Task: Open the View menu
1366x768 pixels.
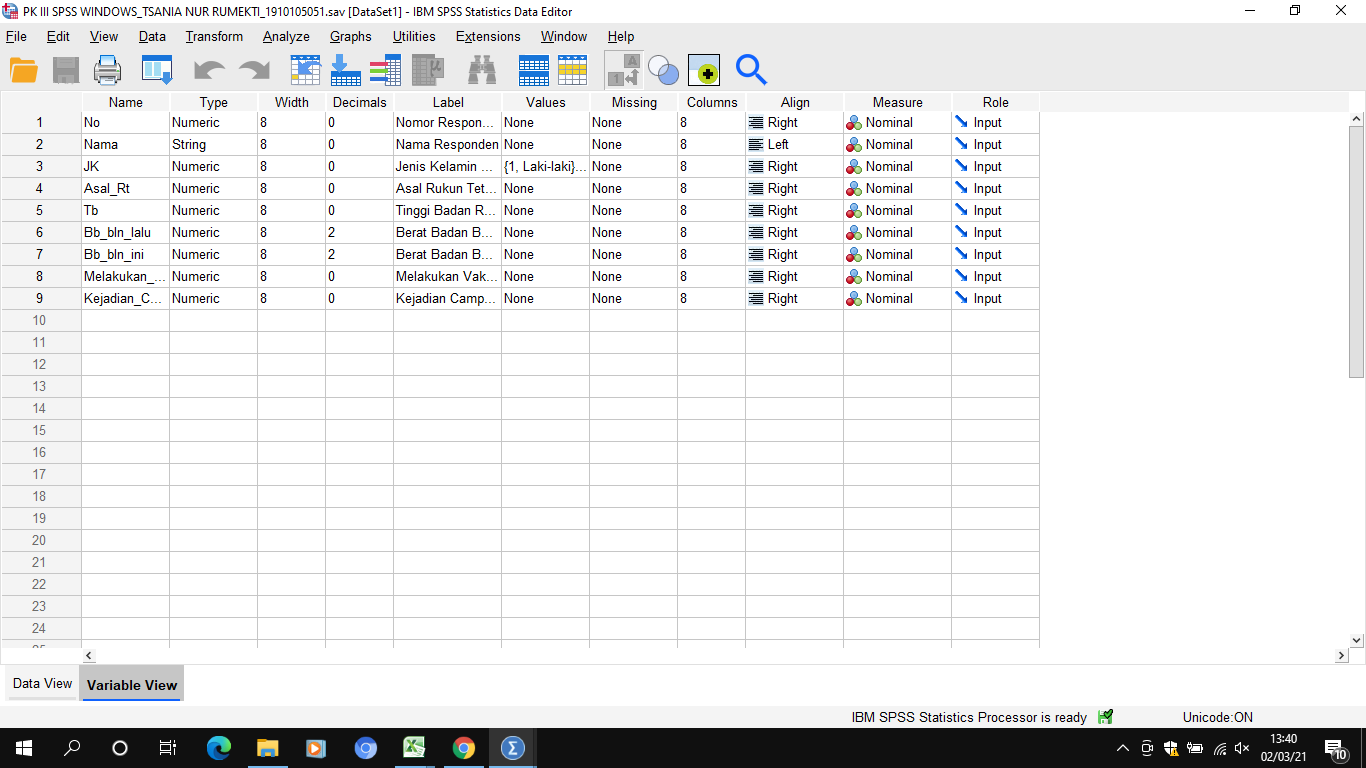Action: pyautogui.click(x=104, y=36)
